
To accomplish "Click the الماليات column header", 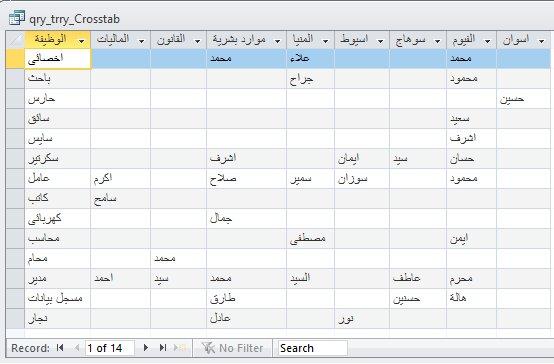I will click(x=120, y=40).
